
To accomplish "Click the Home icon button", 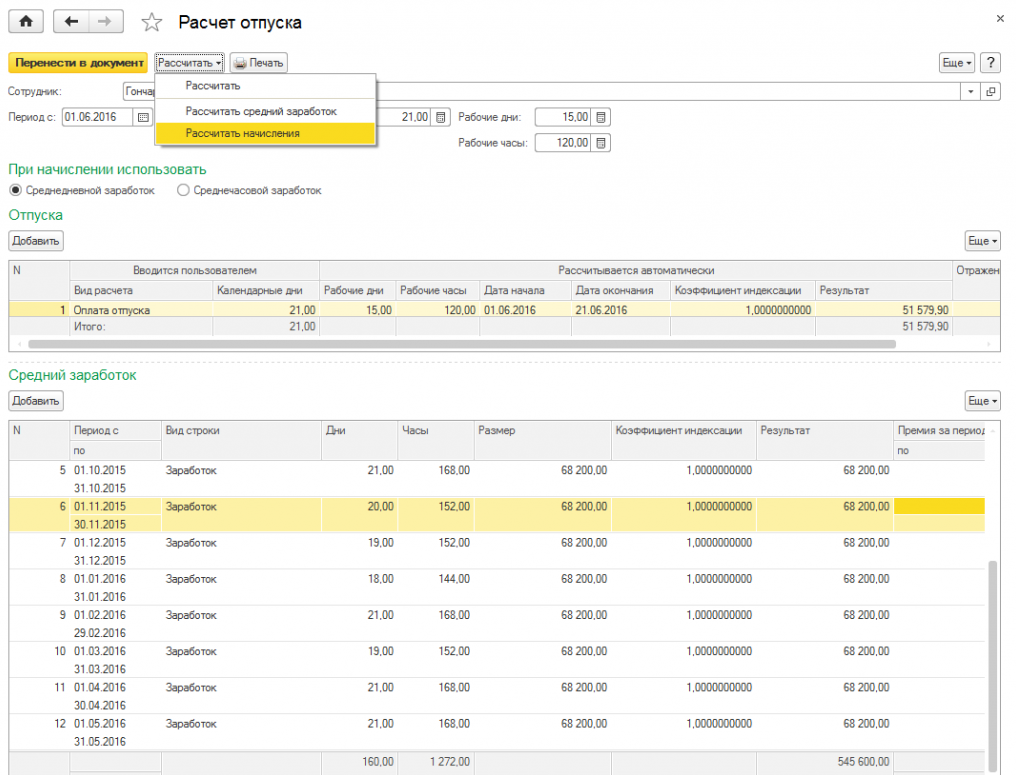I will [x=26, y=22].
